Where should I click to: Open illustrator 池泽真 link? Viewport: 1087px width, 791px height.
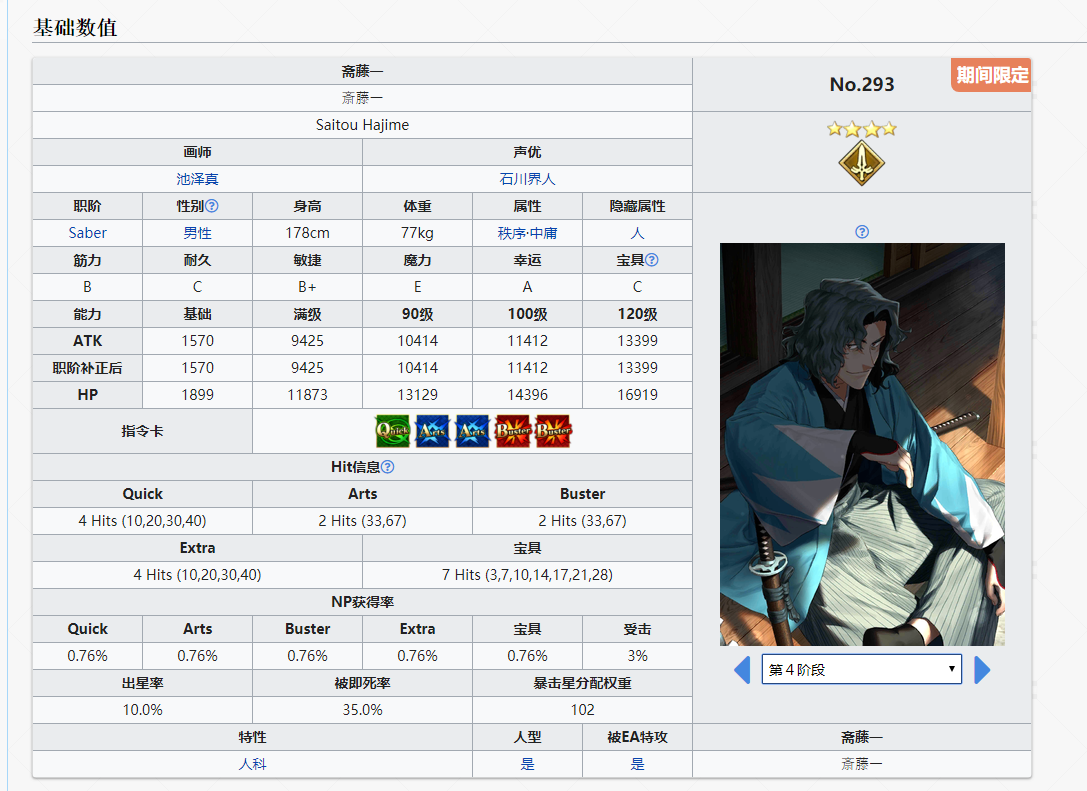click(x=197, y=179)
